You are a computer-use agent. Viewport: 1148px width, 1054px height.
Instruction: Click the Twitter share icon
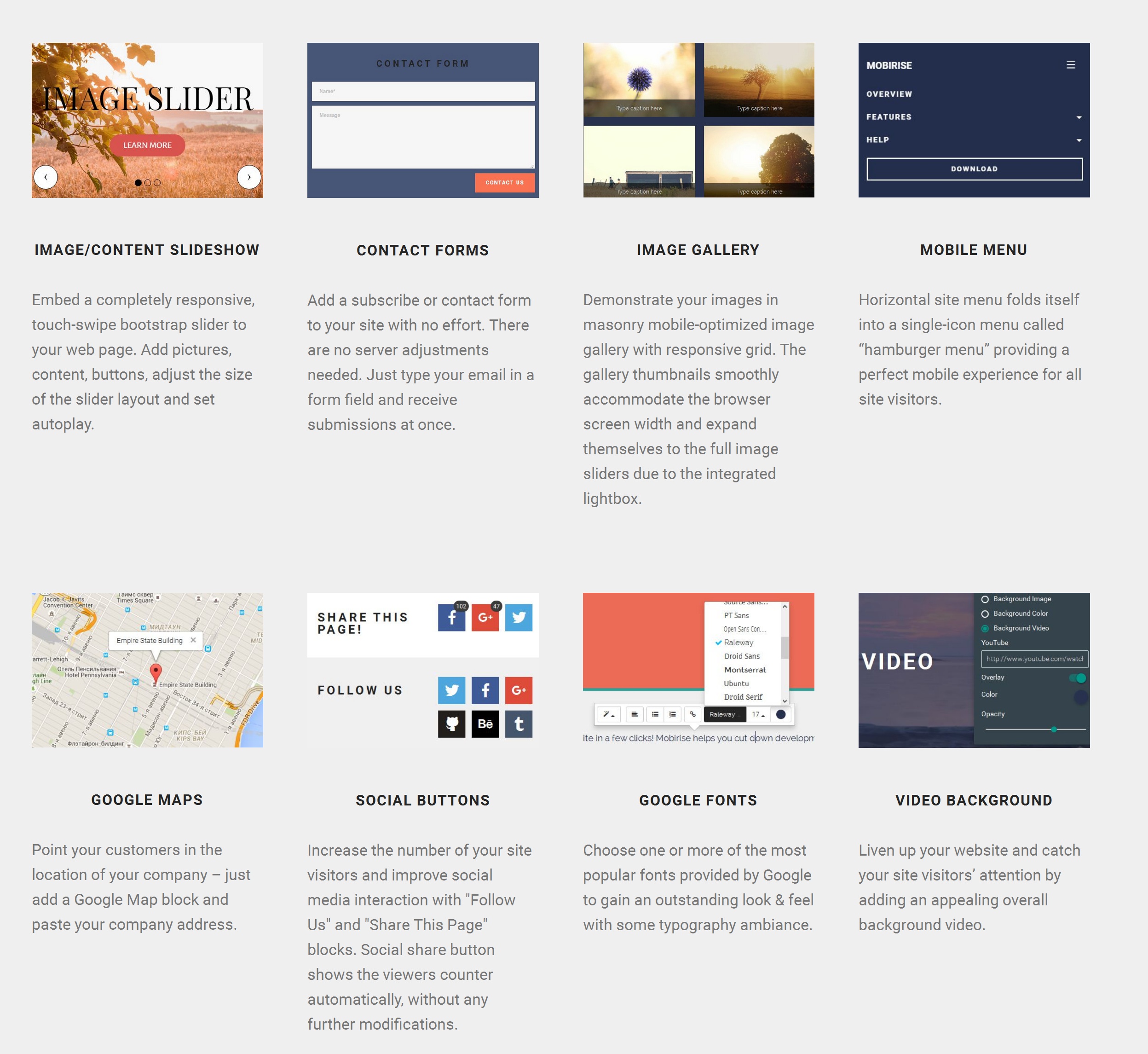click(x=518, y=617)
